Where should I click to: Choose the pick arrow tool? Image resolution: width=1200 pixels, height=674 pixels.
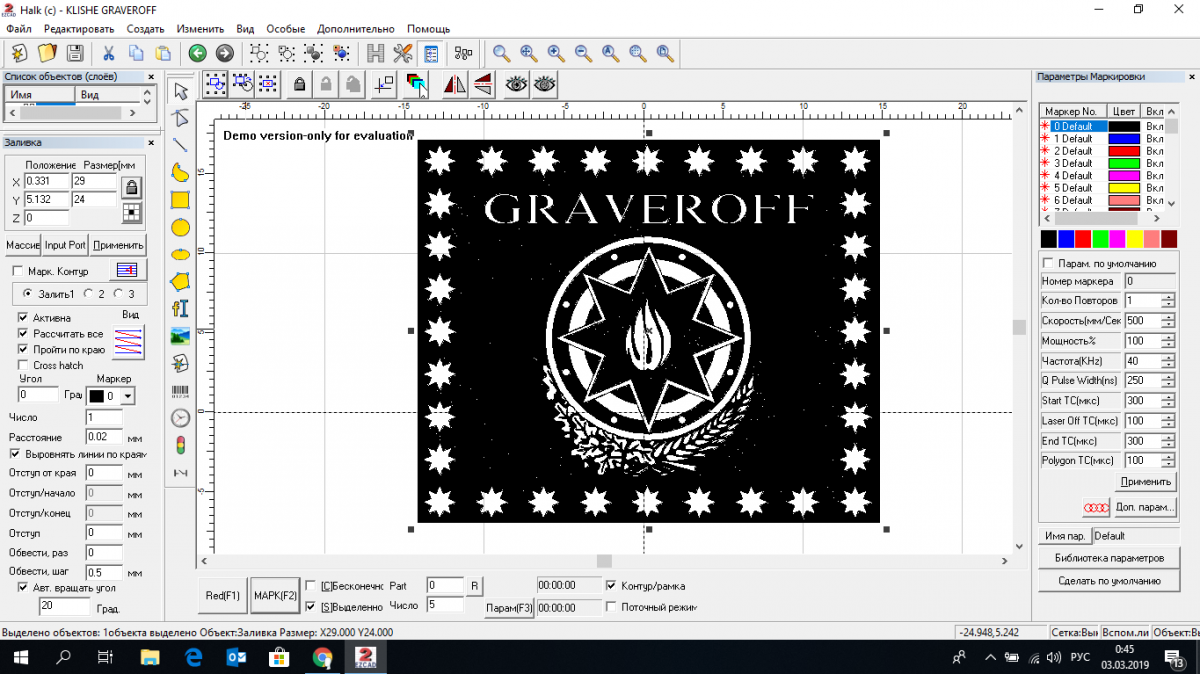(x=181, y=92)
